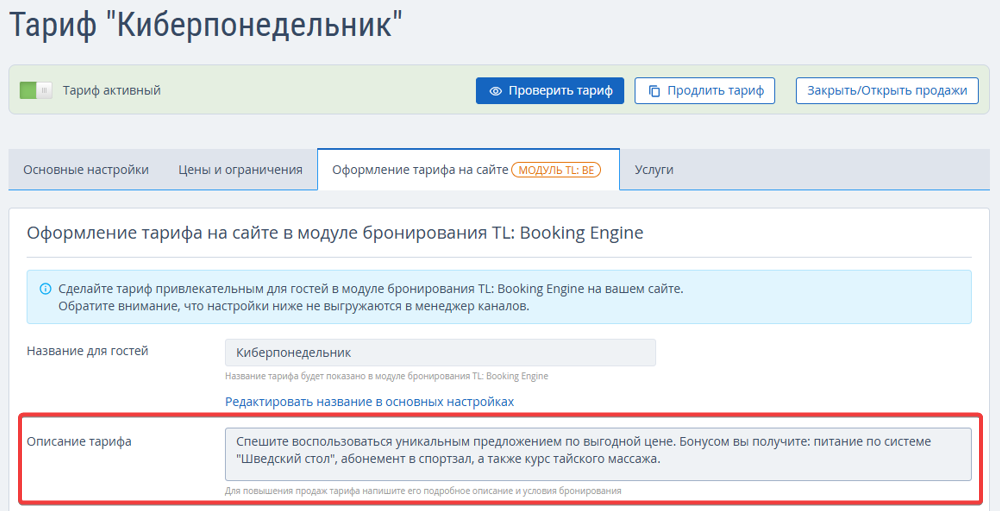Switch to the "Основные настройки" tab

pyautogui.click(x=86, y=170)
